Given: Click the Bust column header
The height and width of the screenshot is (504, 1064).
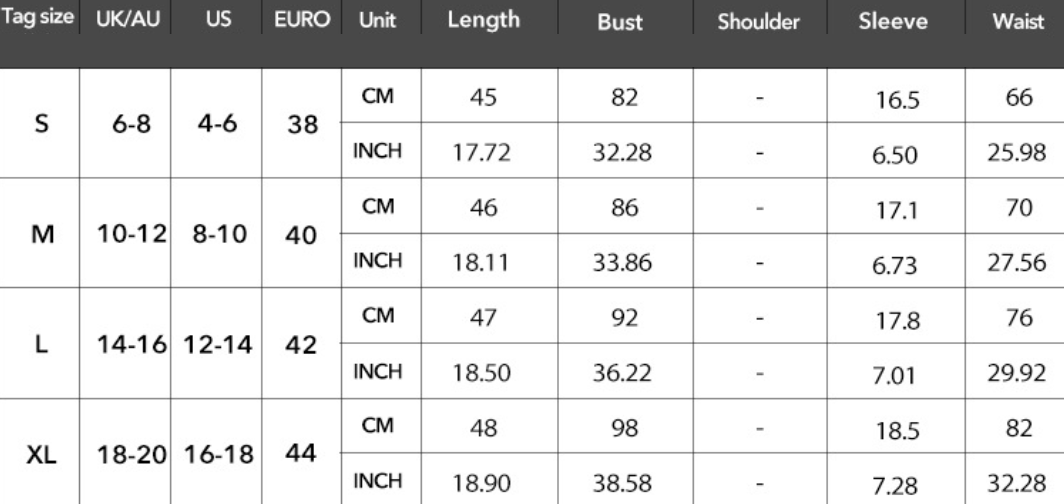Looking at the screenshot, I should coord(620,21).
